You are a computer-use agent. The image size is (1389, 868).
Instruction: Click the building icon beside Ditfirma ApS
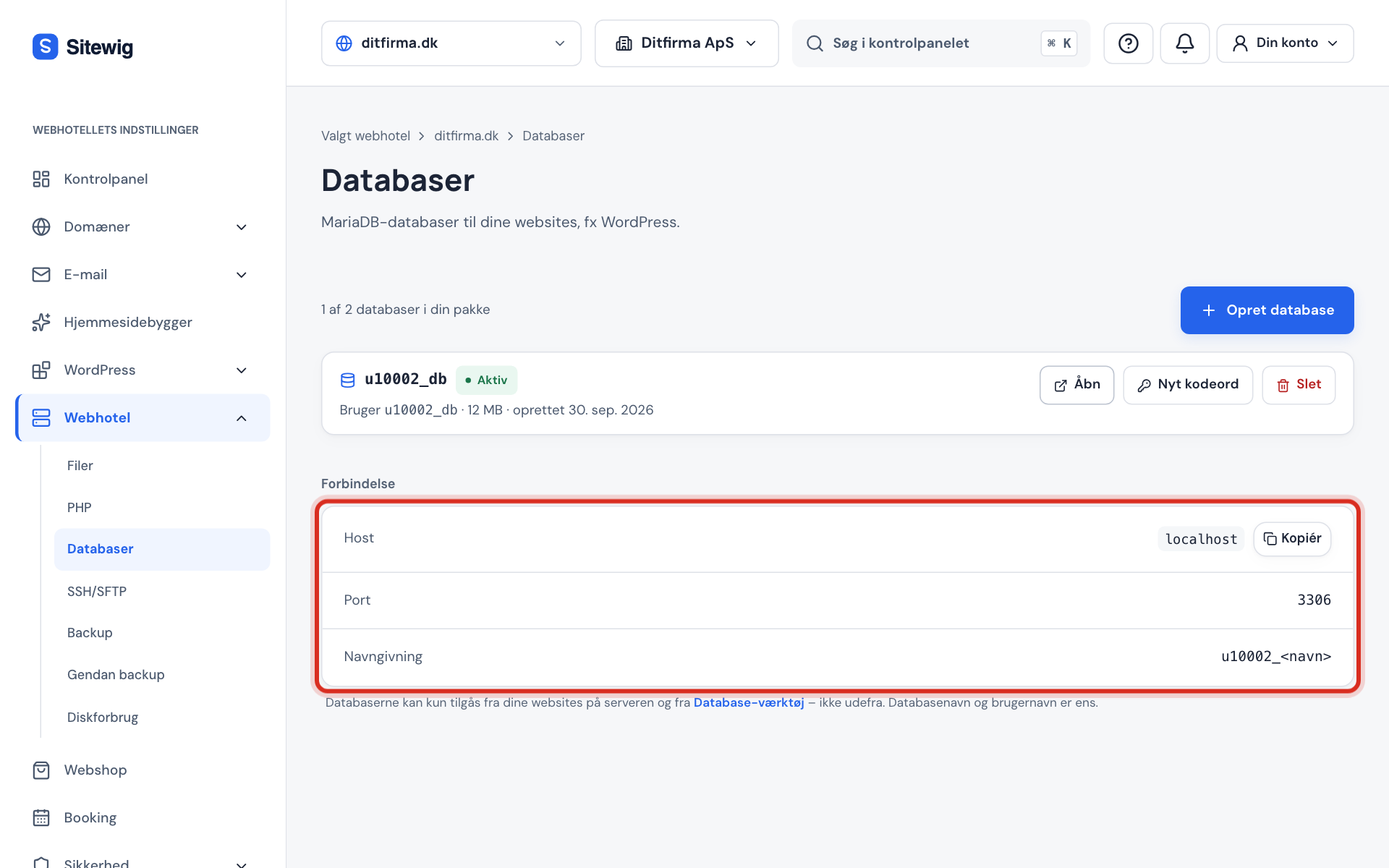[624, 43]
